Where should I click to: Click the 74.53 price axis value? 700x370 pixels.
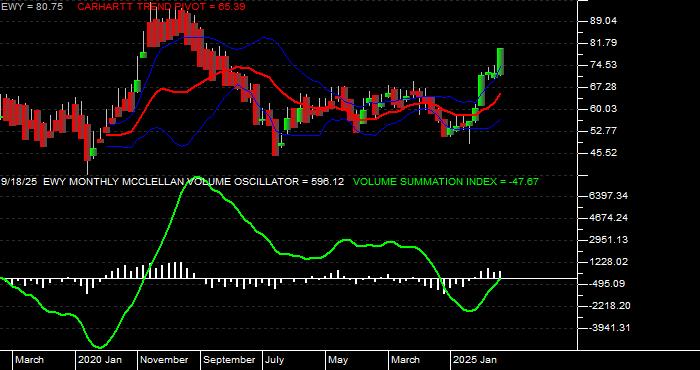603,65
